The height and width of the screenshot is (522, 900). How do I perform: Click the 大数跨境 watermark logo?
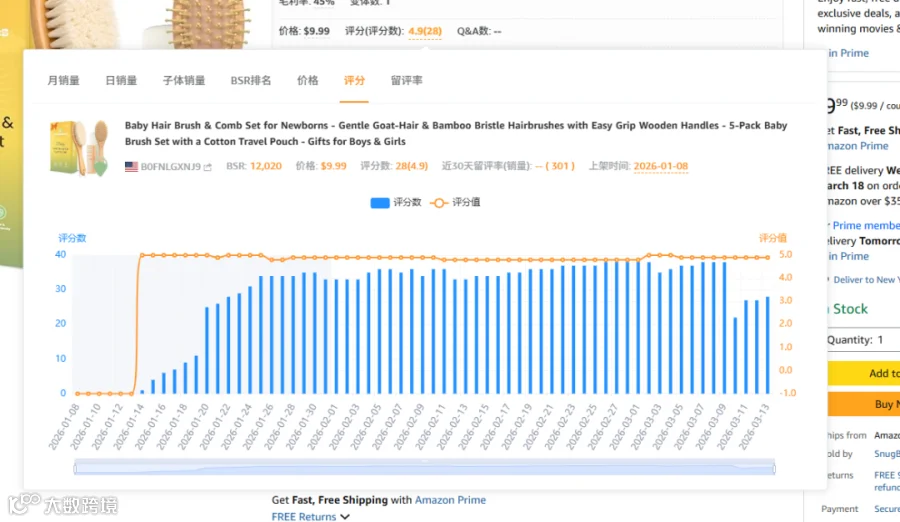(x=63, y=505)
